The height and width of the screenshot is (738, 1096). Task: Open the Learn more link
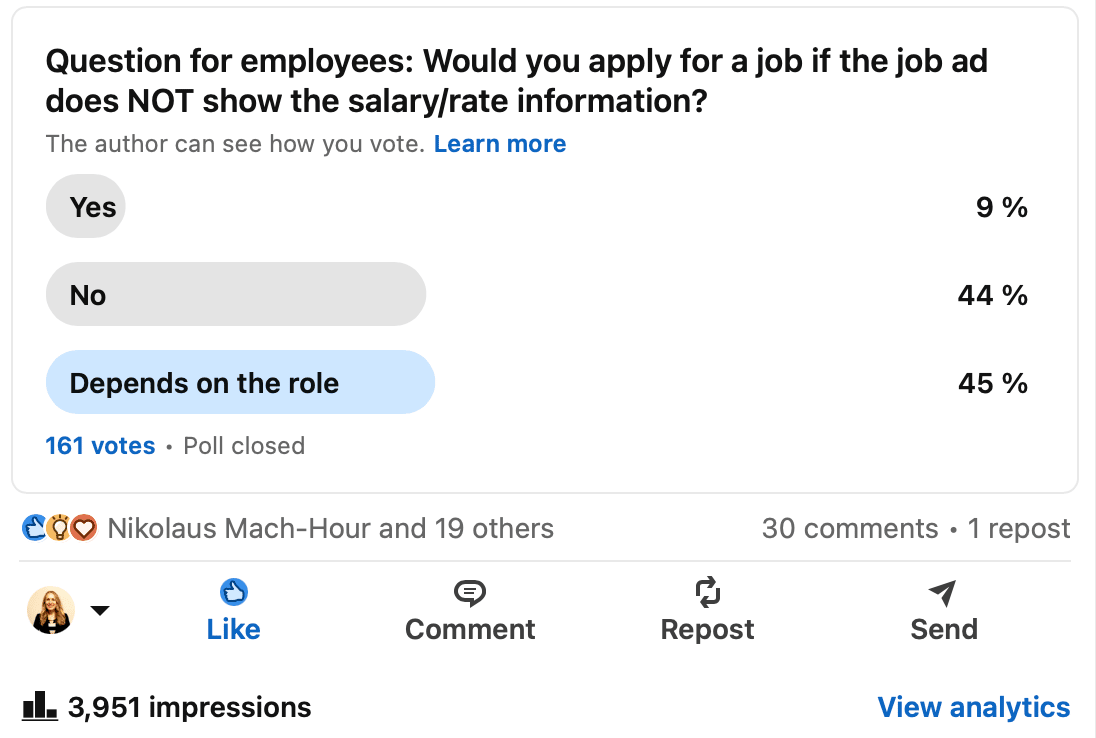pos(500,143)
